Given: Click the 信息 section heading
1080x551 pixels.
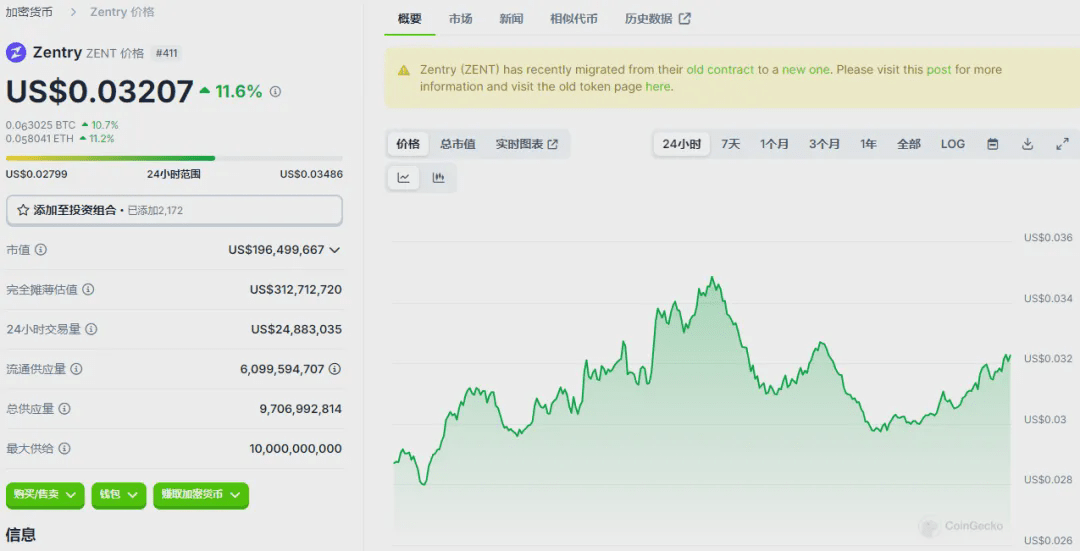Looking at the screenshot, I should [x=21, y=534].
